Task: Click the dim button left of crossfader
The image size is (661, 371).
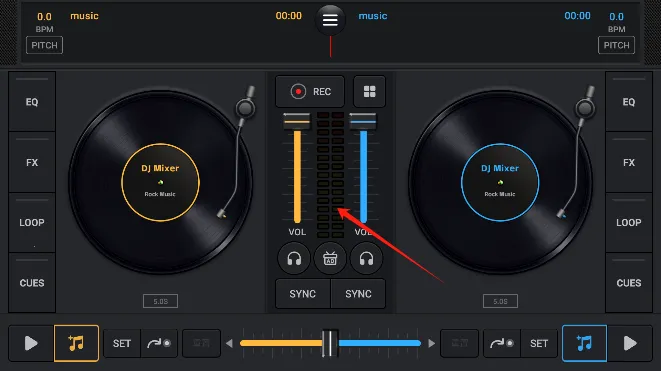Action: (x=201, y=343)
